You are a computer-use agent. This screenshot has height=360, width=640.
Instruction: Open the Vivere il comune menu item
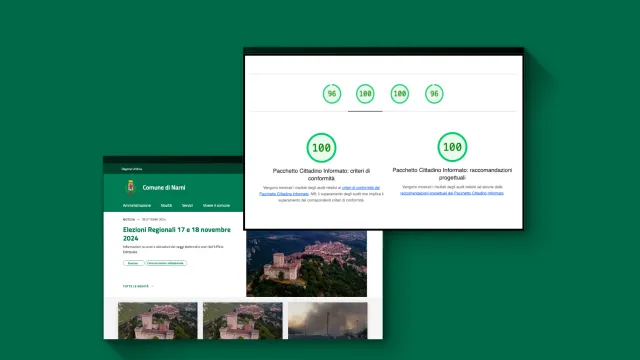216,206
